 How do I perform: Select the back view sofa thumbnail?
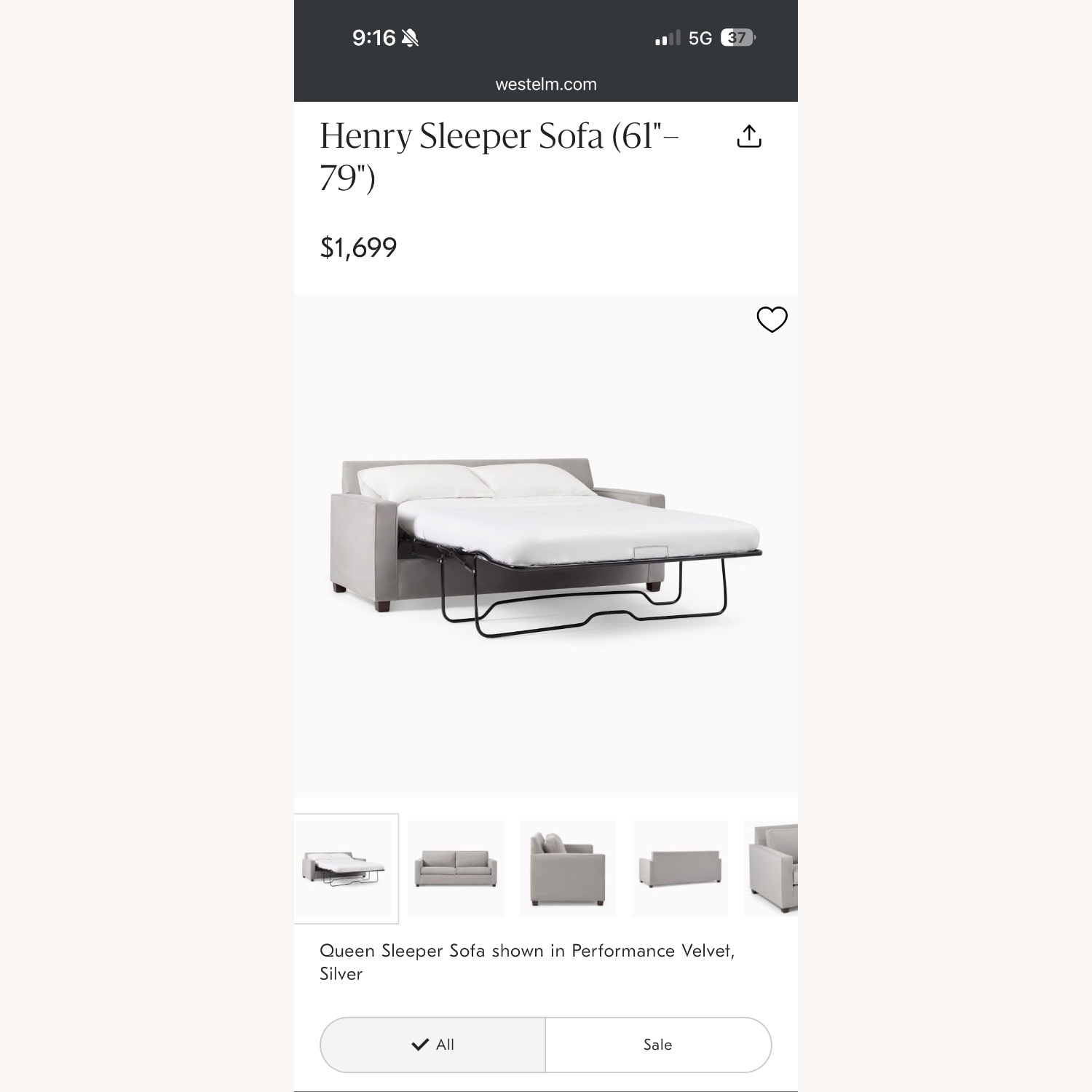[680, 869]
